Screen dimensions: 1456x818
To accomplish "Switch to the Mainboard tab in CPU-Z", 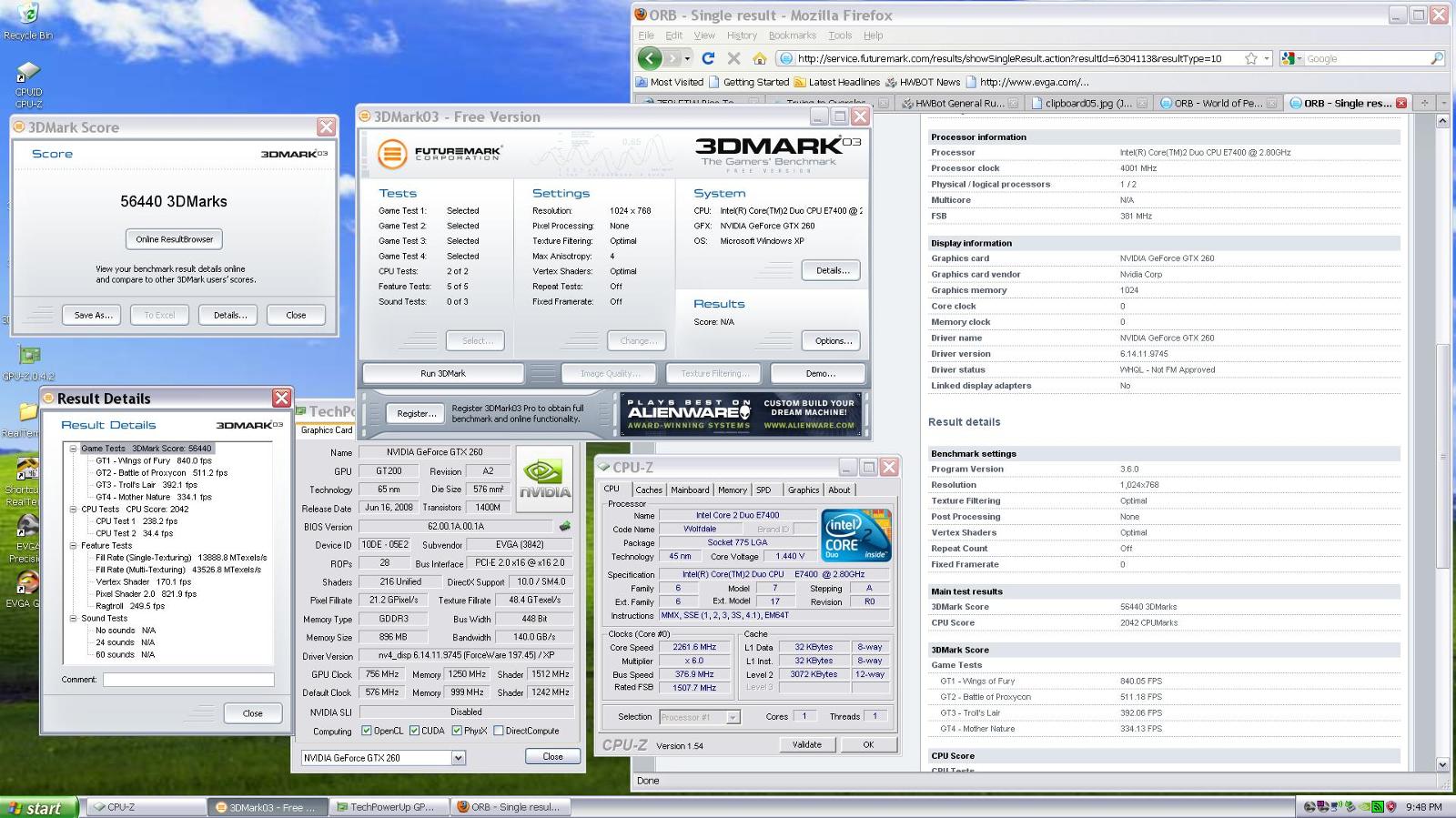I will click(x=690, y=490).
